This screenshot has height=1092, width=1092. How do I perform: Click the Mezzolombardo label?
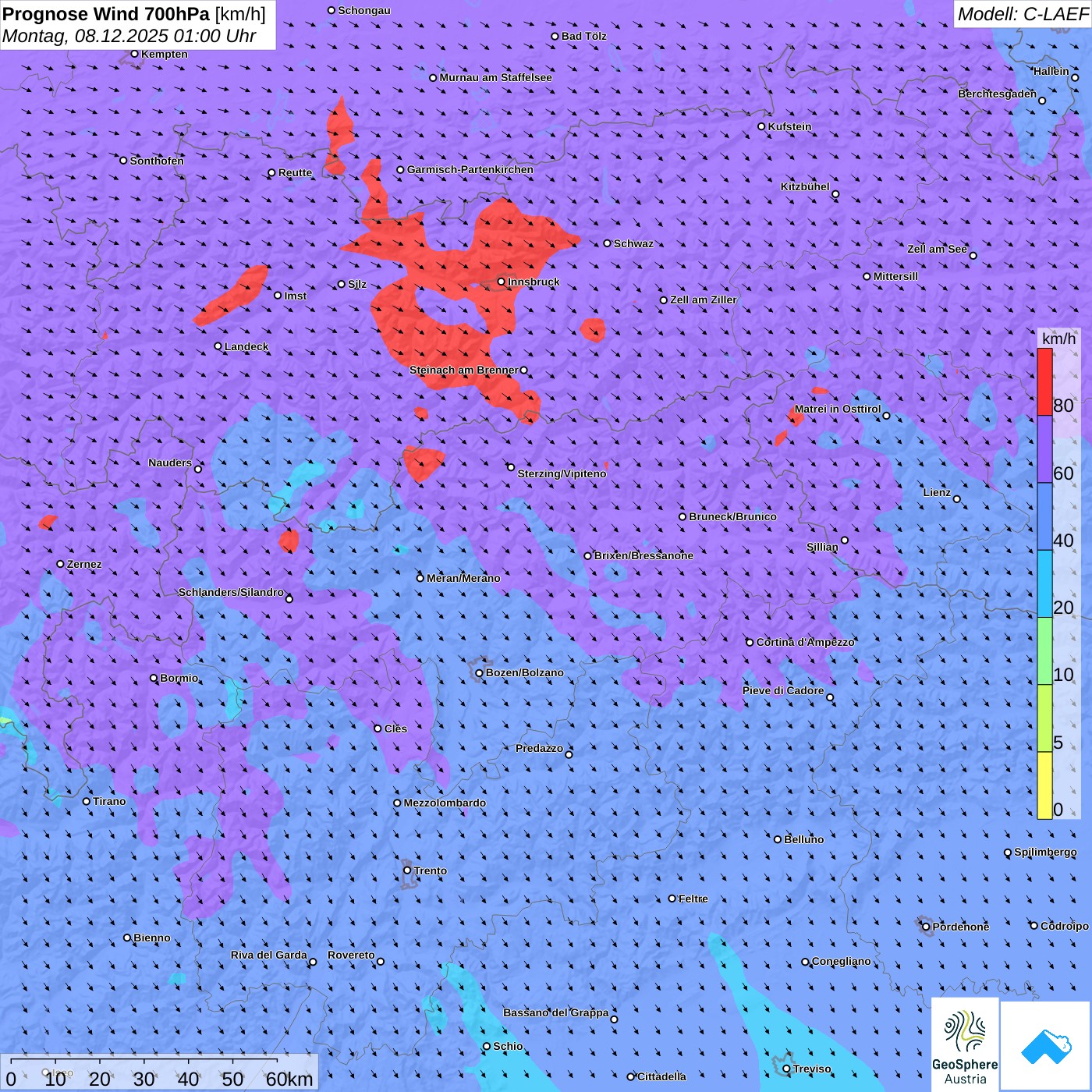coord(445,803)
